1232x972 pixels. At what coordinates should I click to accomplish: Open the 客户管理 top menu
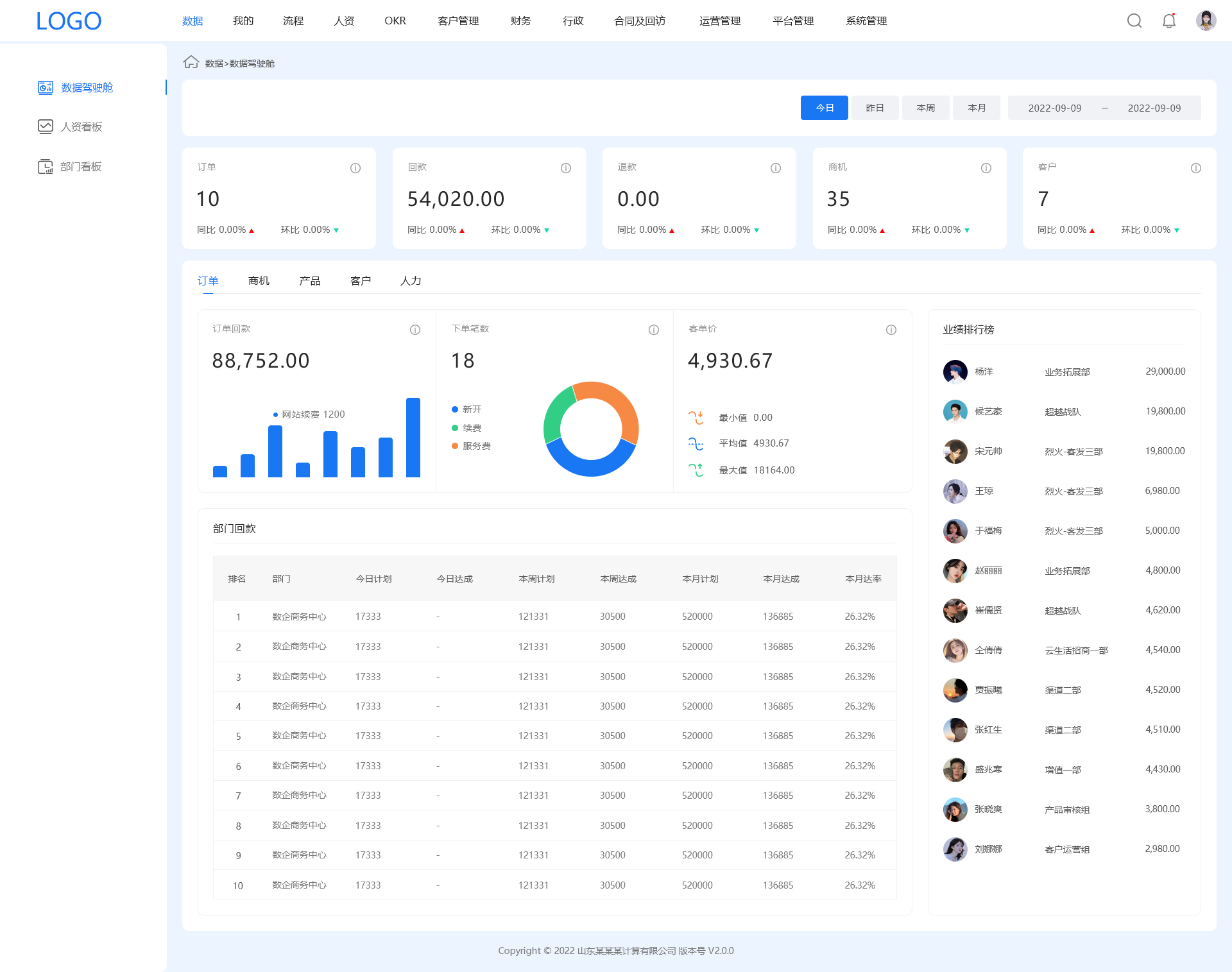pos(458,21)
